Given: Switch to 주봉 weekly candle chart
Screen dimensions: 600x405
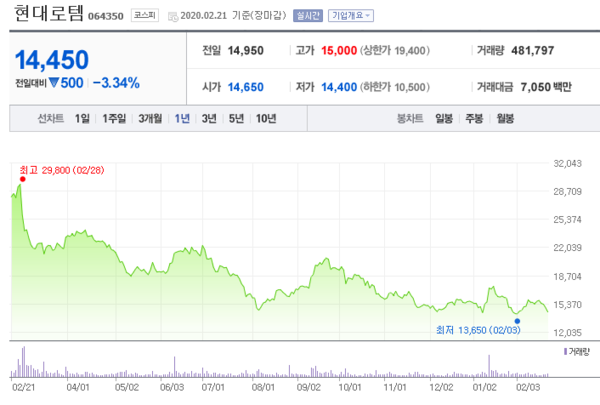Looking at the screenshot, I should coord(474,118).
